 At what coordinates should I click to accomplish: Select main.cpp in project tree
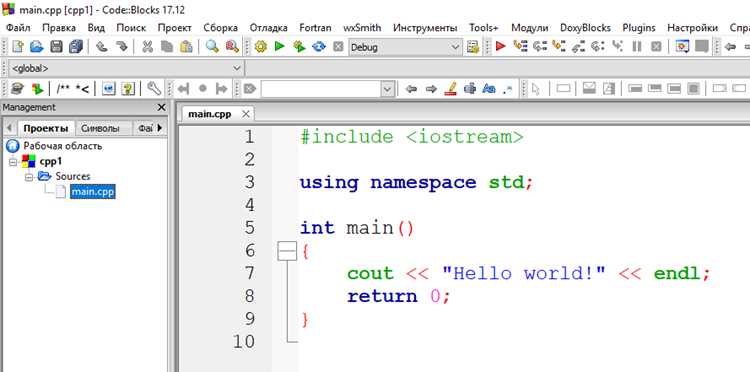click(x=93, y=192)
